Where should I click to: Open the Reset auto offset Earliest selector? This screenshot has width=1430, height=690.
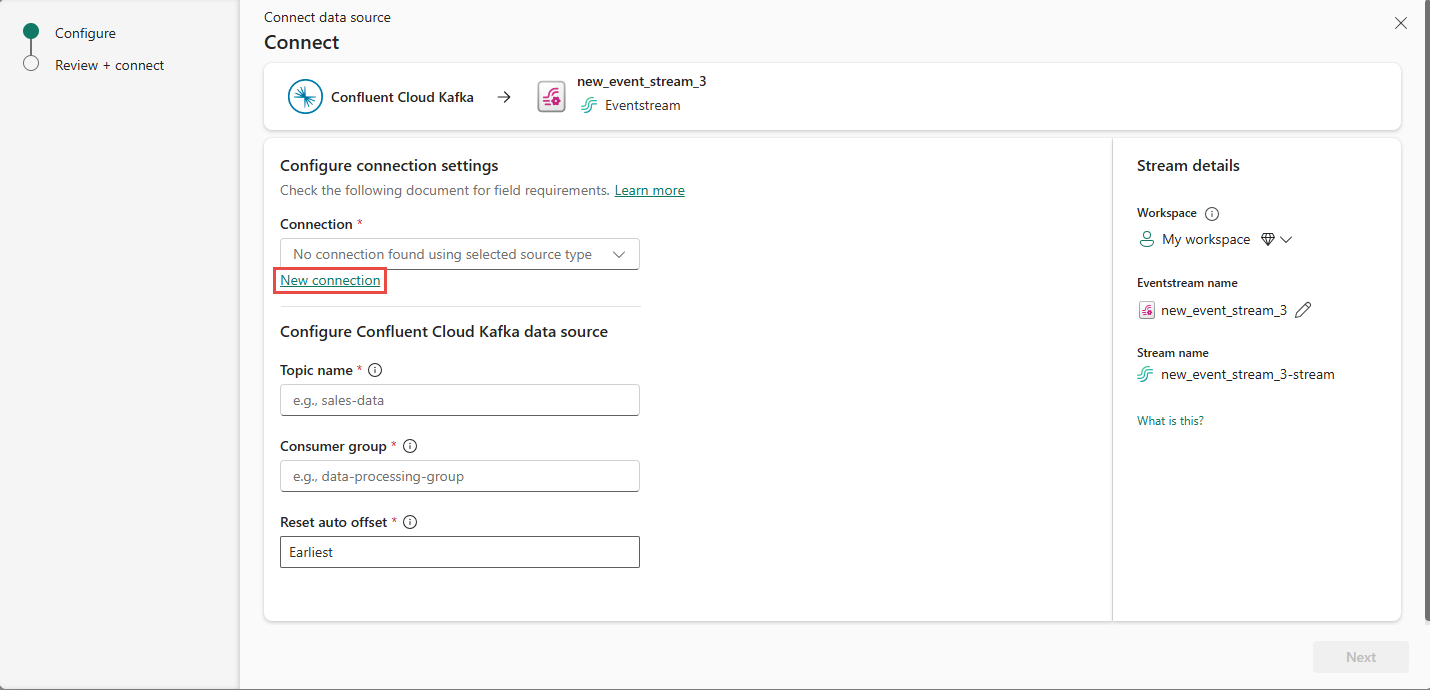(460, 552)
